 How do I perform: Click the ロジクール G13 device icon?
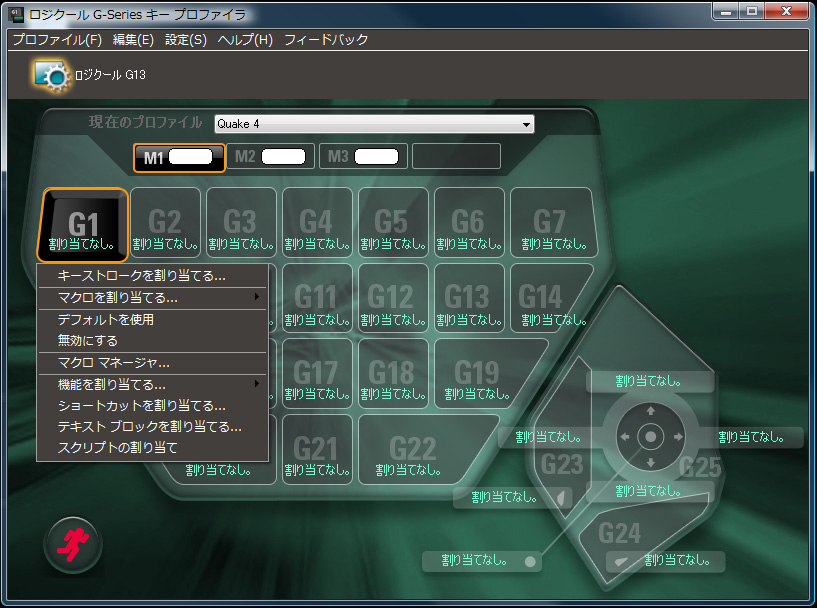tap(50, 75)
